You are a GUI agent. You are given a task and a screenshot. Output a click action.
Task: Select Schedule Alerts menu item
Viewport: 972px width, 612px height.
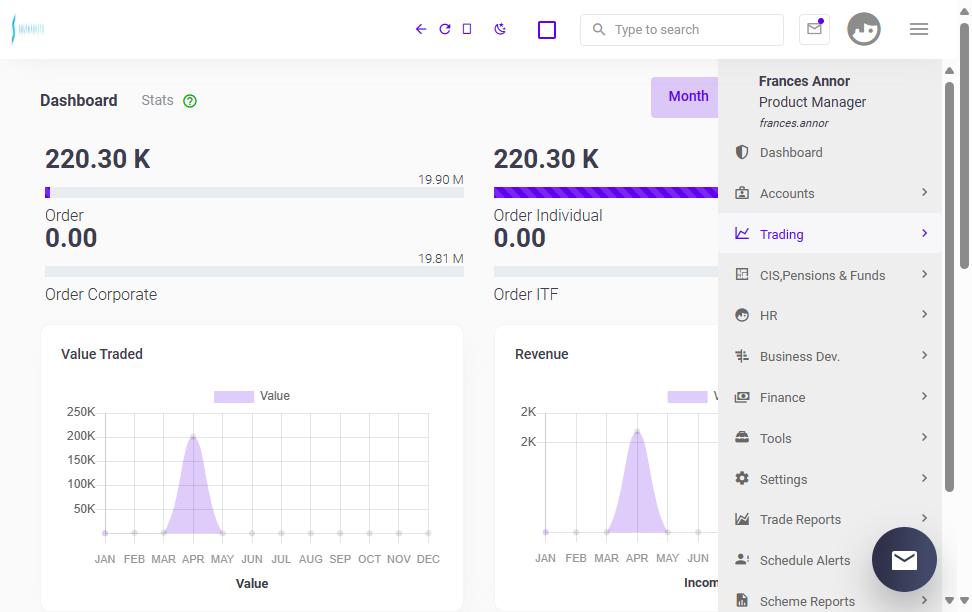830,561
